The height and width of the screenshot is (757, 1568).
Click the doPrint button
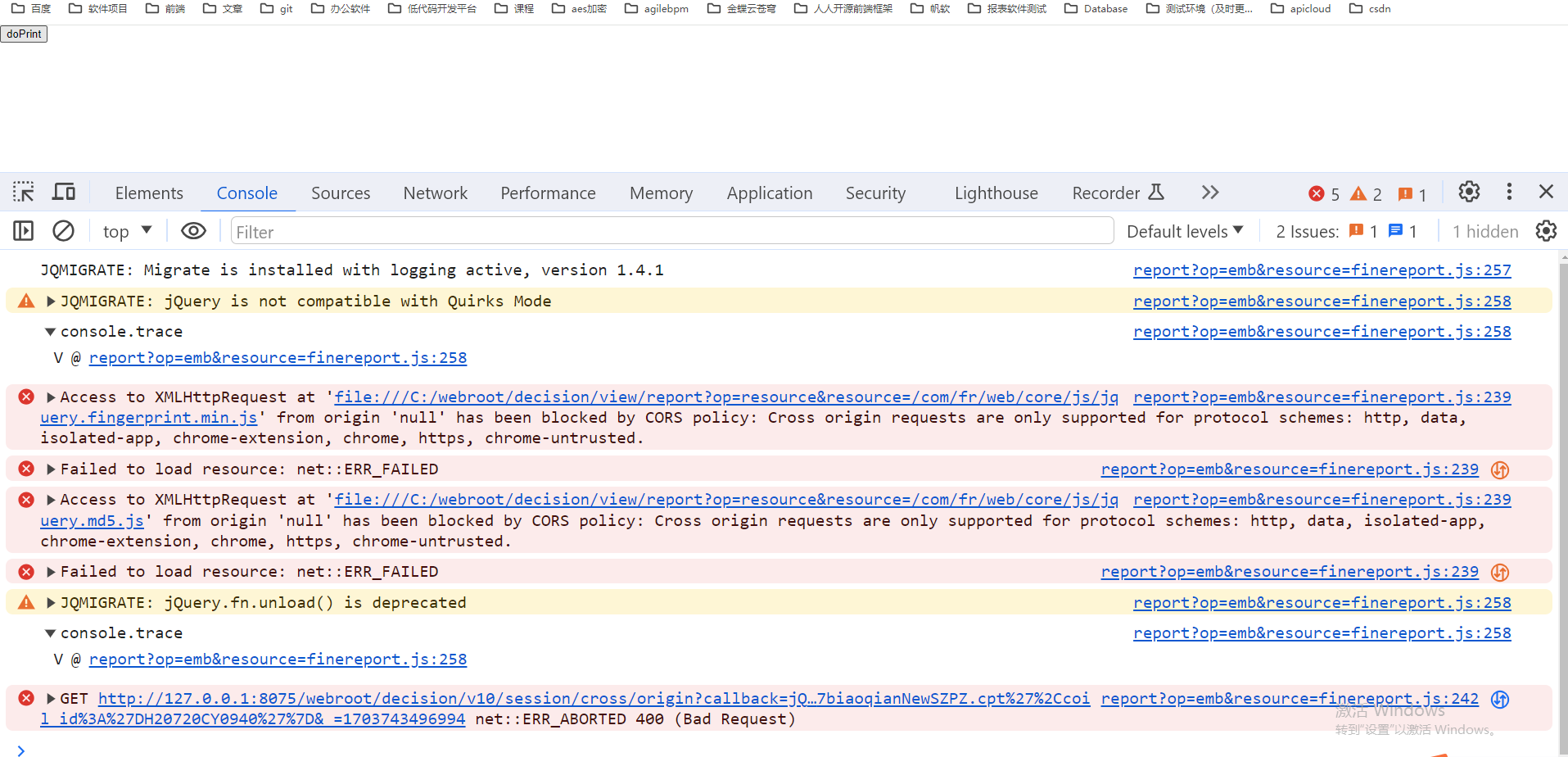pyautogui.click(x=24, y=34)
